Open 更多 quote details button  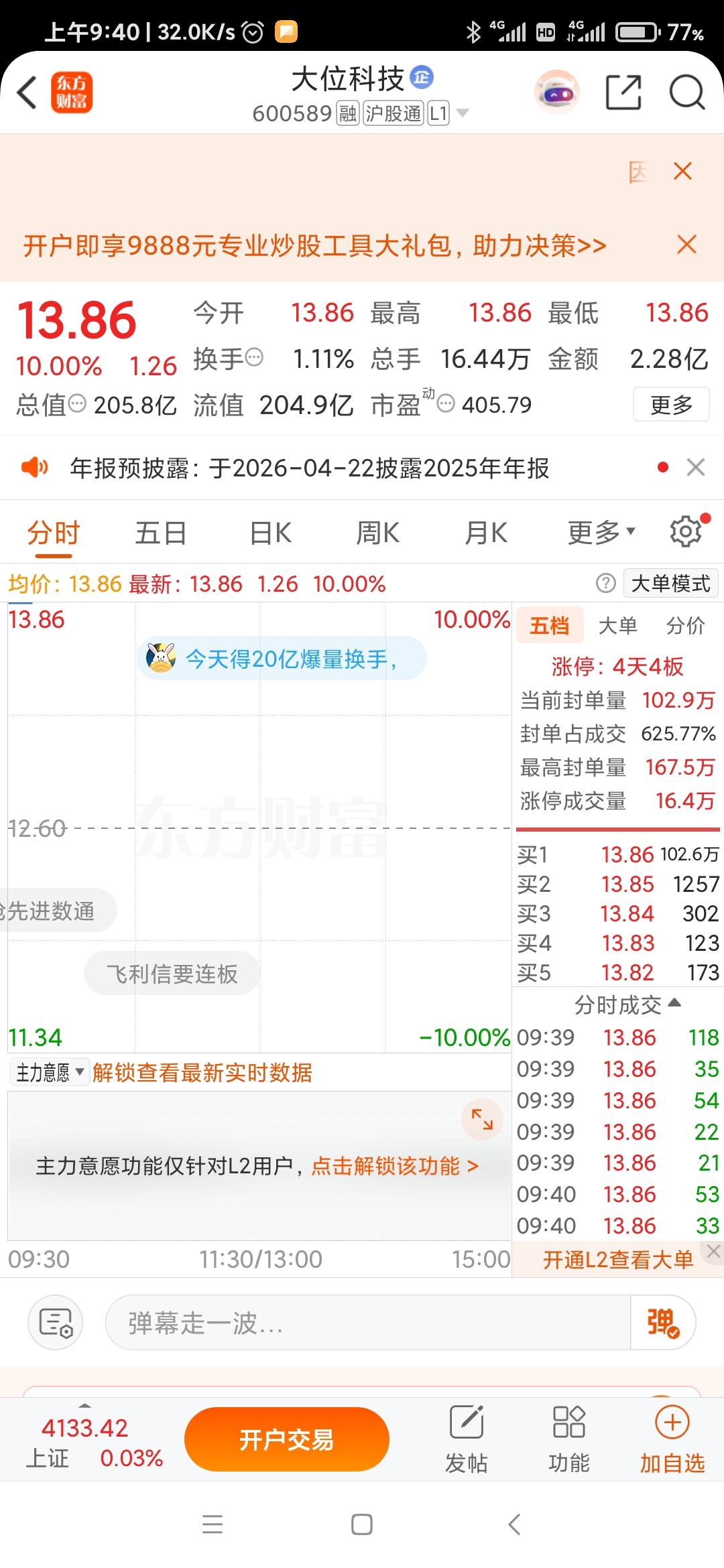(671, 404)
